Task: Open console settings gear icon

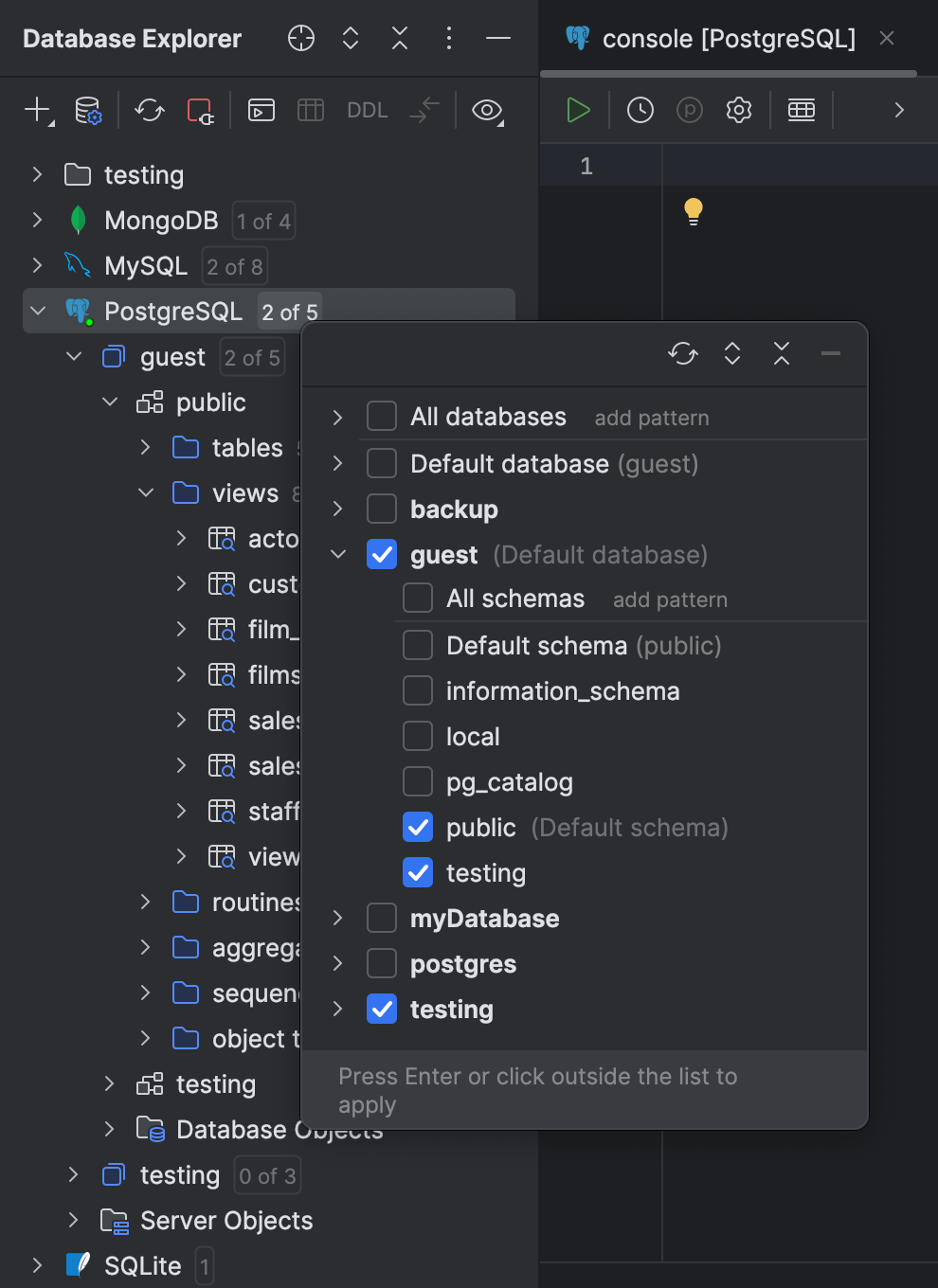Action: coord(738,110)
